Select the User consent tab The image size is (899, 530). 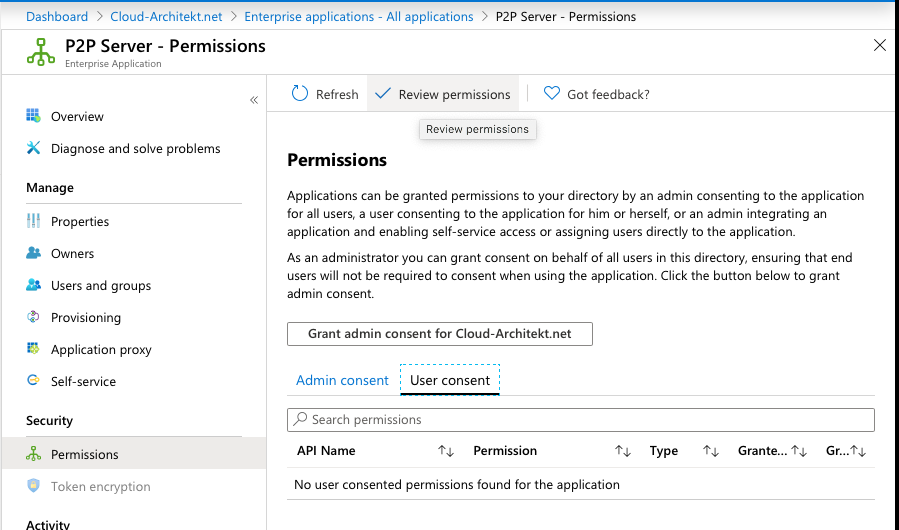tap(450, 380)
